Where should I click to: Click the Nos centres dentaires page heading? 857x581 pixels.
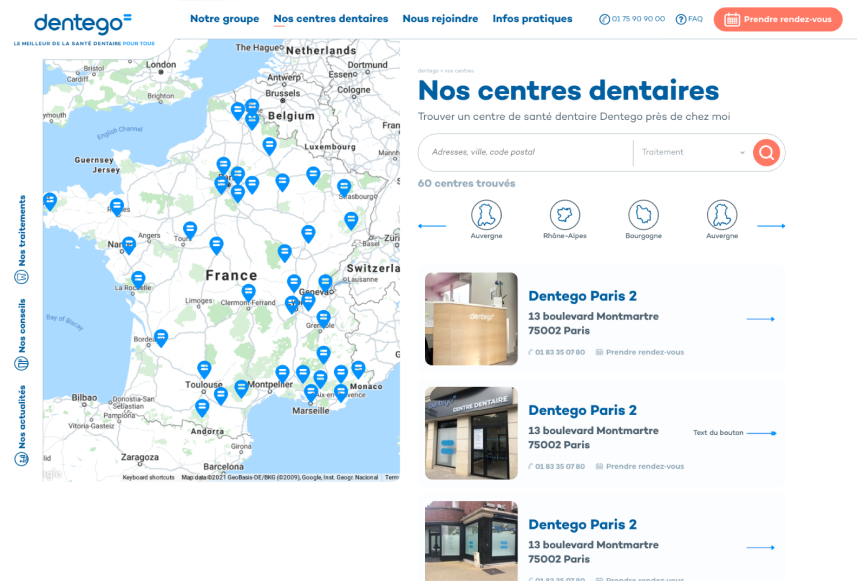click(568, 90)
